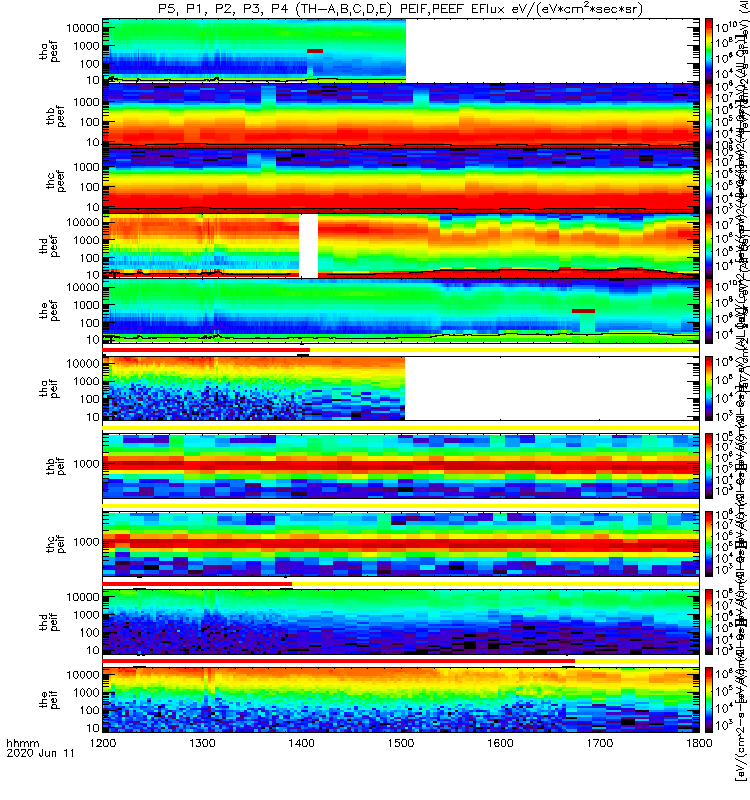The height and width of the screenshot is (800, 750).
Task: Click the tha peif panel color bar
Action: (709, 388)
